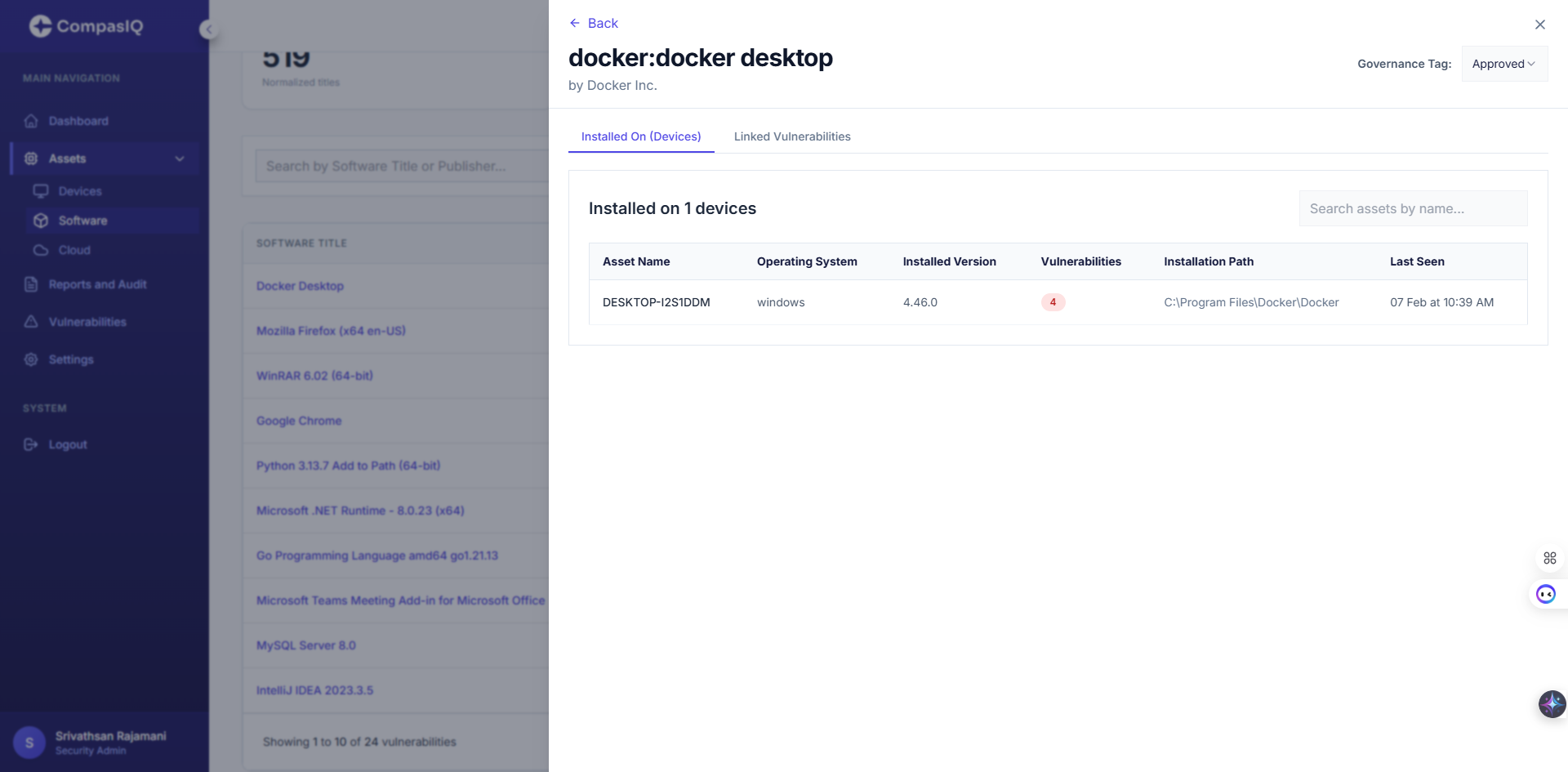
Task: Close the docker desktop details panel
Action: 1540,25
